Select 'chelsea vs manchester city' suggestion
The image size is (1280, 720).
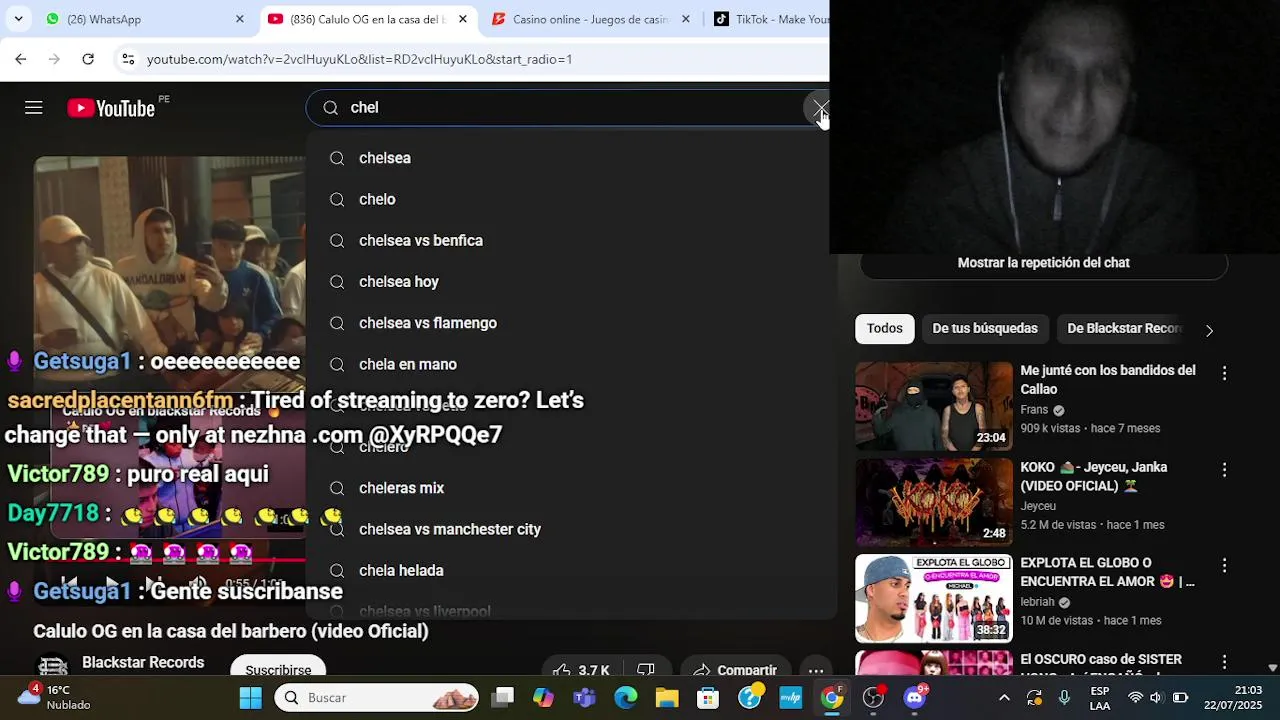tap(571, 529)
